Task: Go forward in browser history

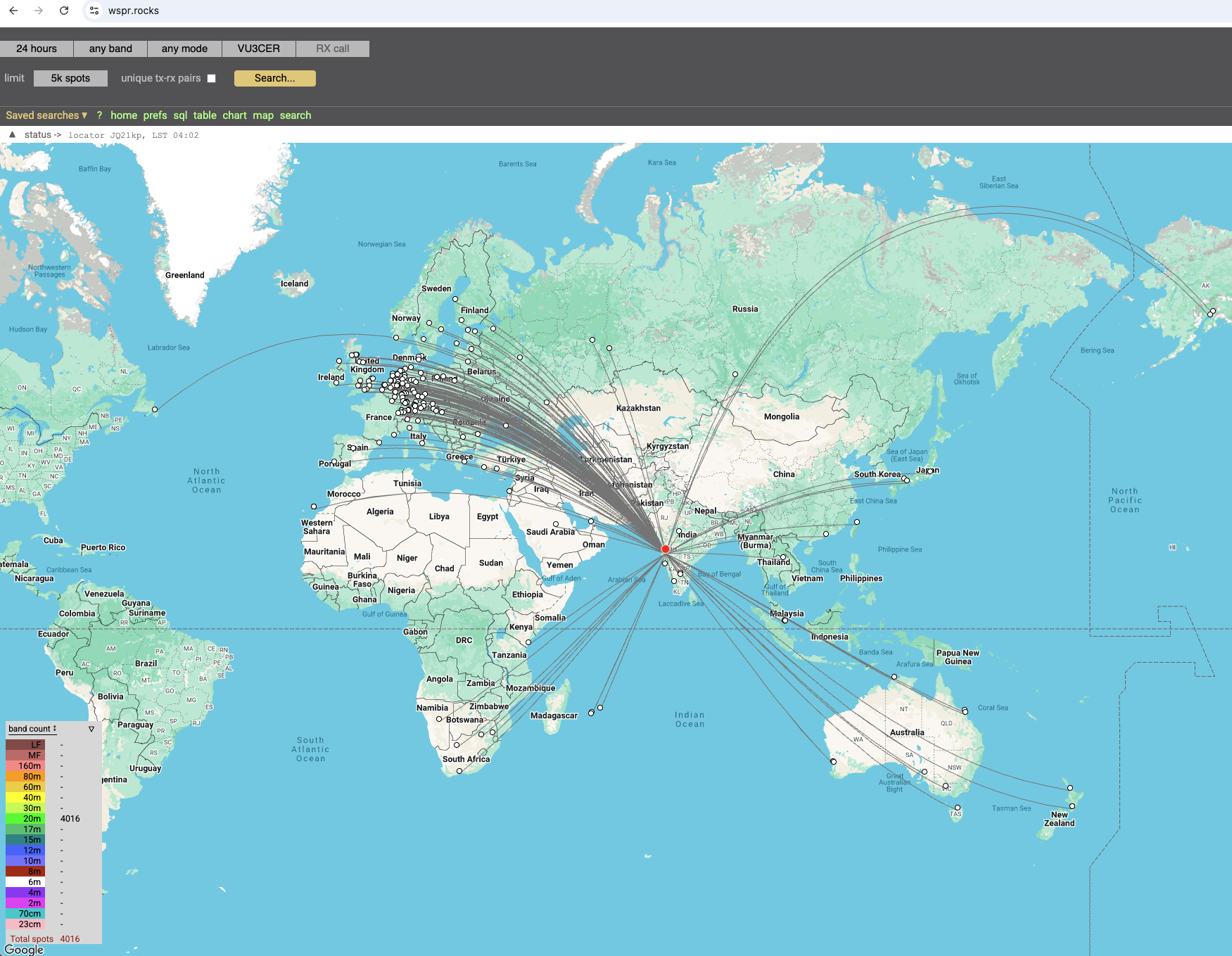Action: (39, 11)
